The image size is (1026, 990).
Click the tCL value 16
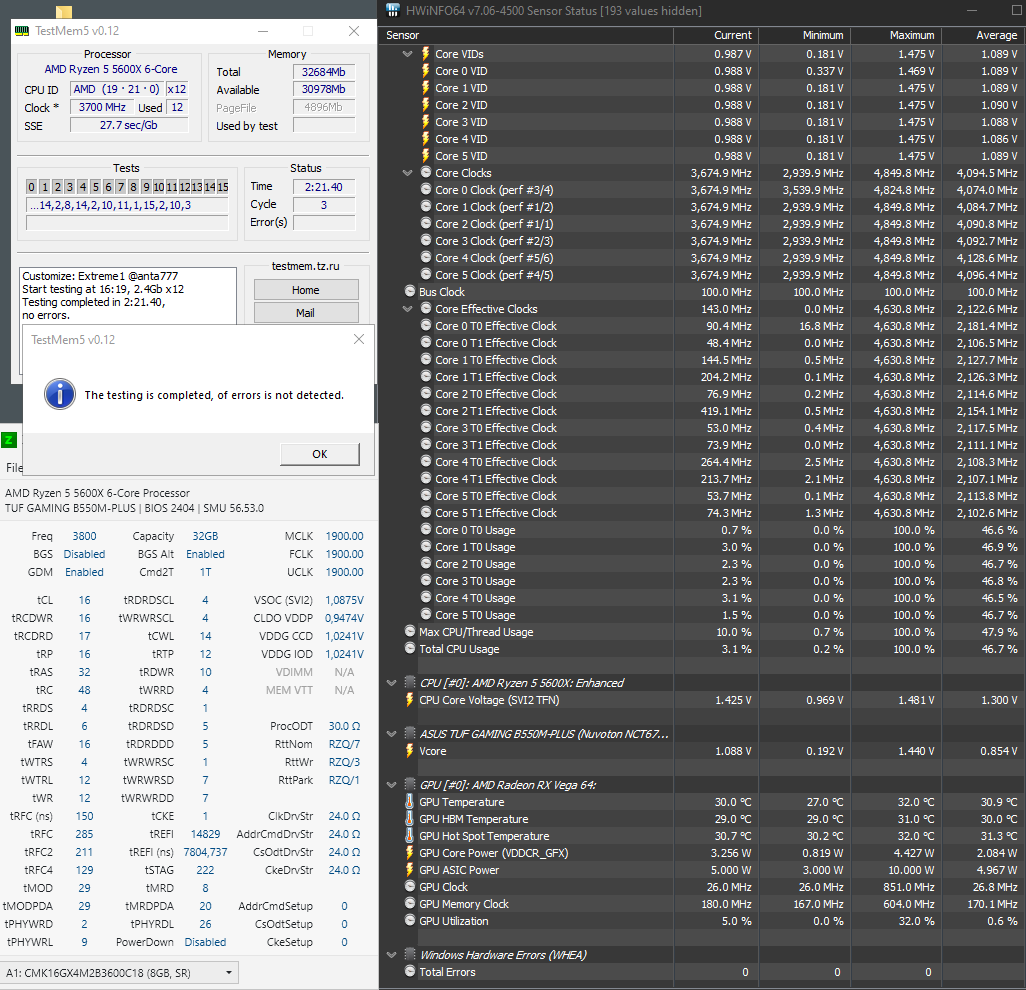[84, 600]
